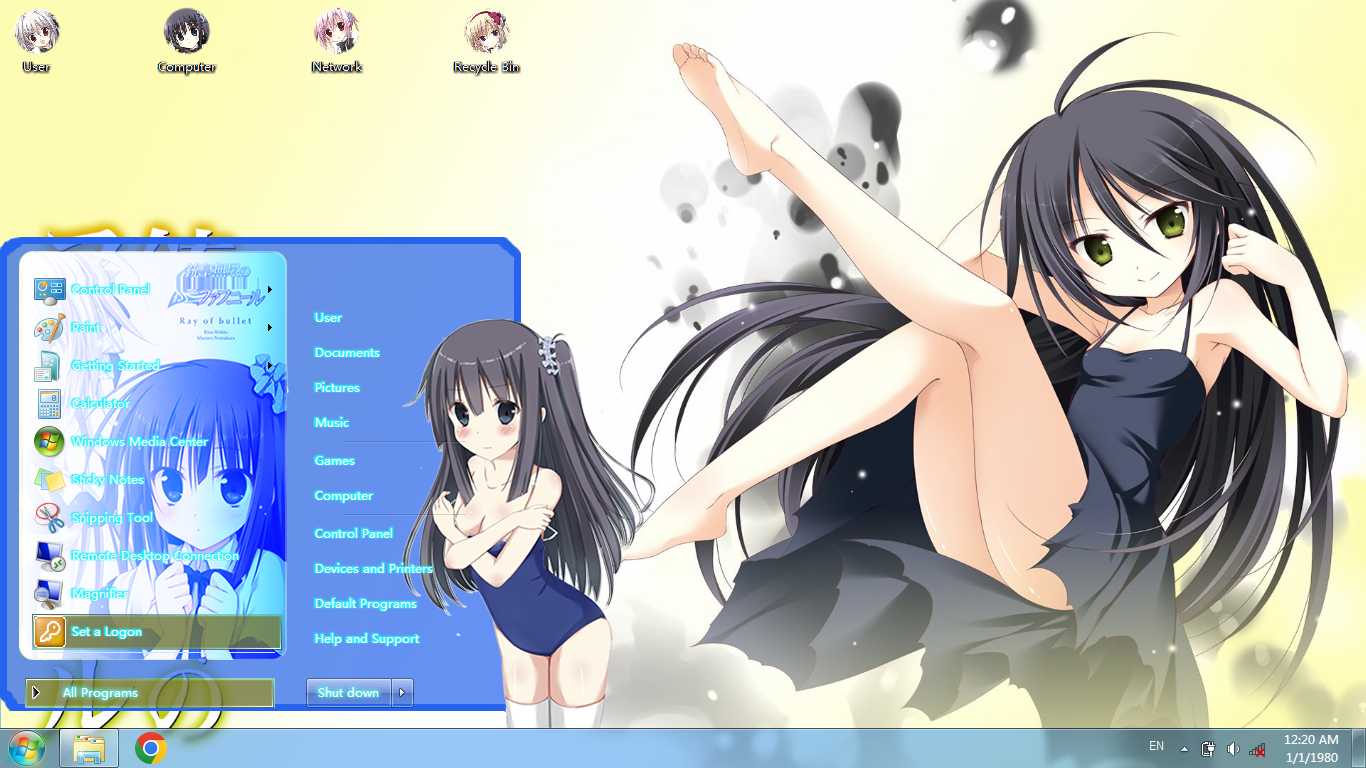Image resolution: width=1366 pixels, height=768 pixels.
Task: Click the volume speaker tray icon
Action: pyautogui.click(x=1233, y=748)
